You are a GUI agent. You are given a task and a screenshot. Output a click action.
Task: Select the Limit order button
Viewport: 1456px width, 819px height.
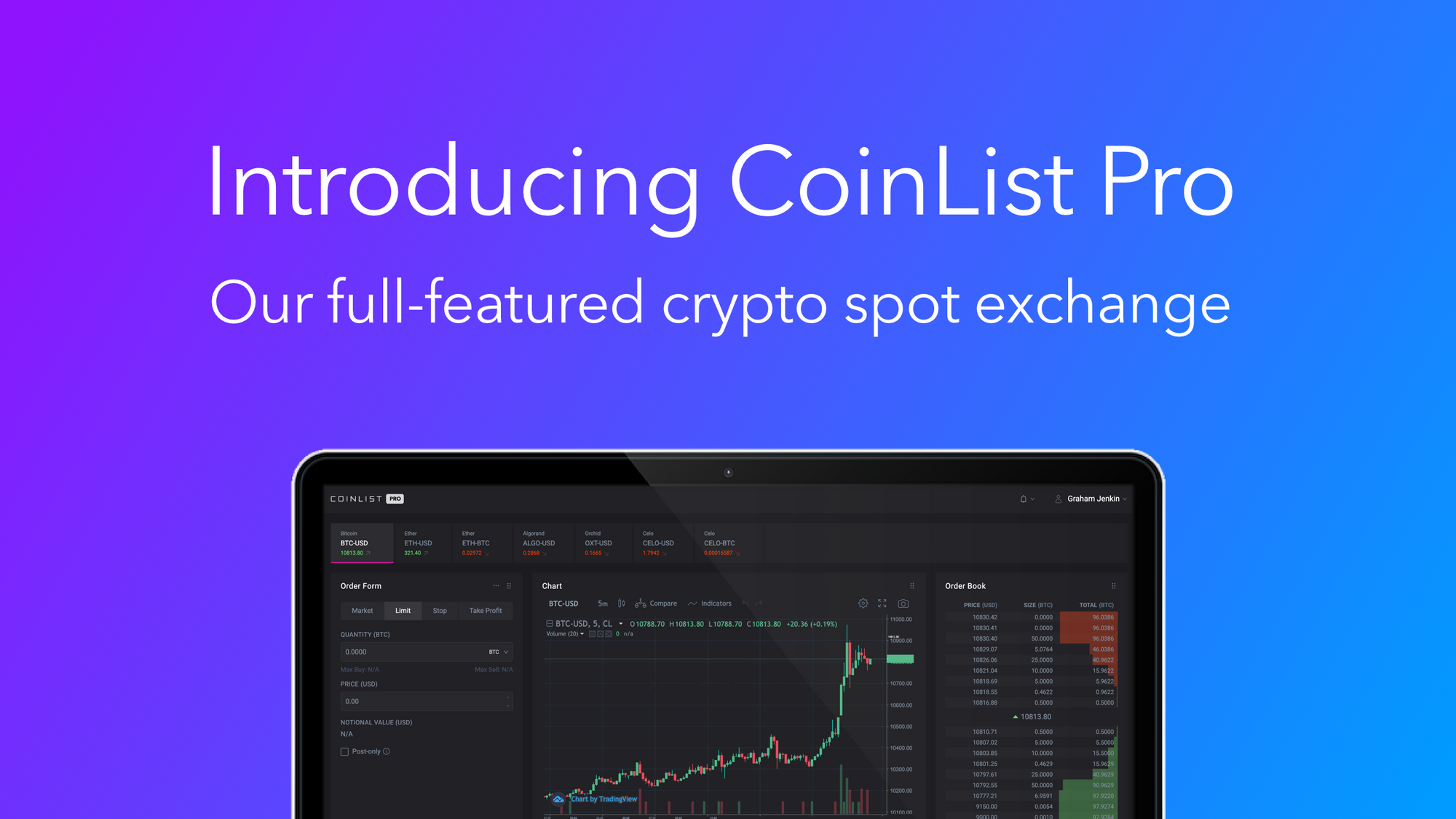(400, 610)
